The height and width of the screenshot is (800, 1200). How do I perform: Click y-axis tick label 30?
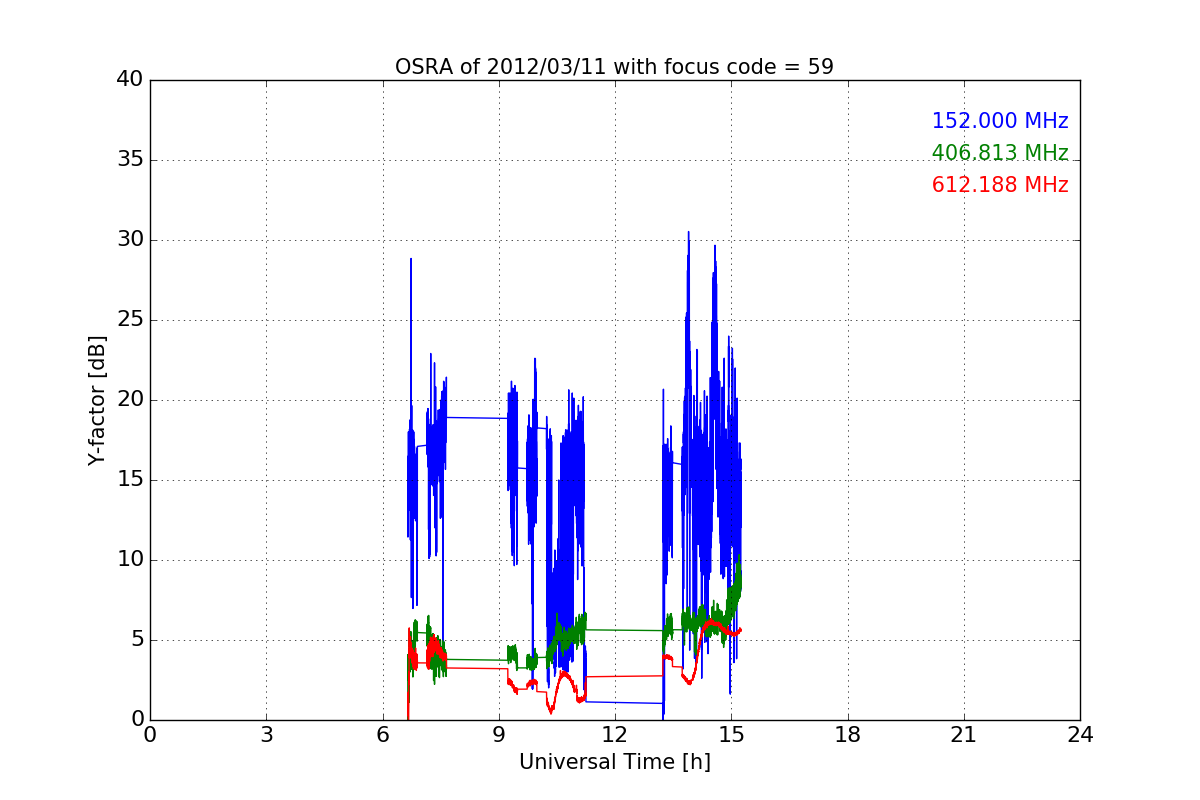[130, 240]
